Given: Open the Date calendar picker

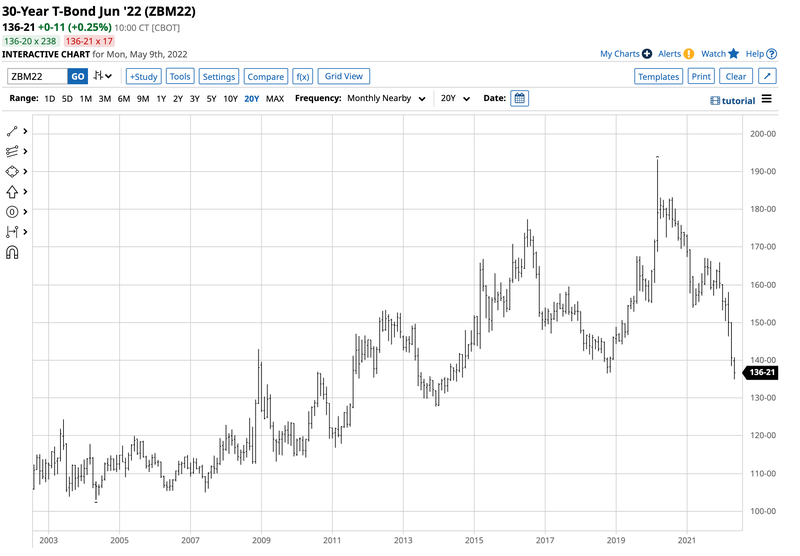Looking at the screenshot, I should pos(519,98).
